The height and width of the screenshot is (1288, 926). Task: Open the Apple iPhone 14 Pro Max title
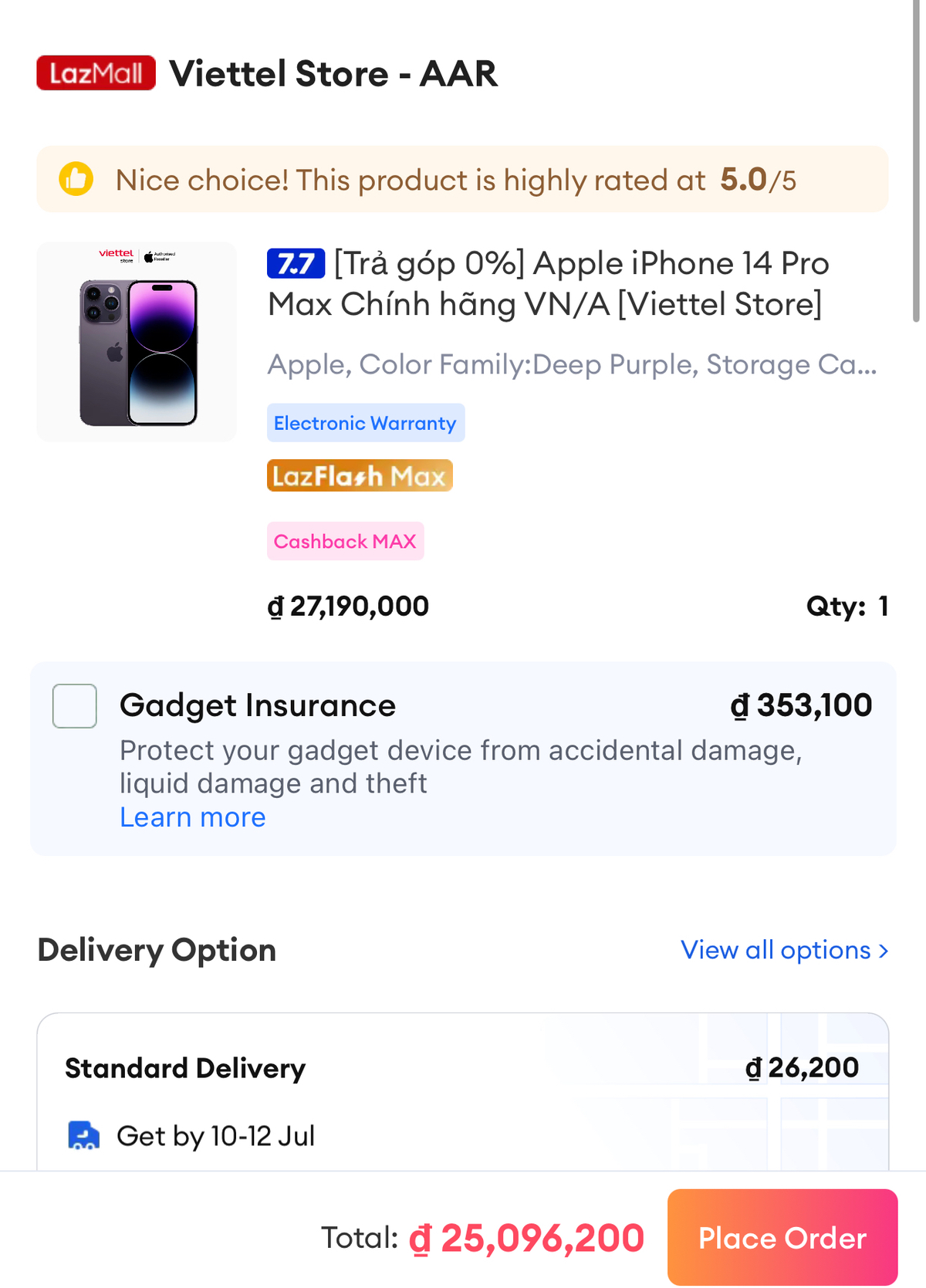(548, 284)
